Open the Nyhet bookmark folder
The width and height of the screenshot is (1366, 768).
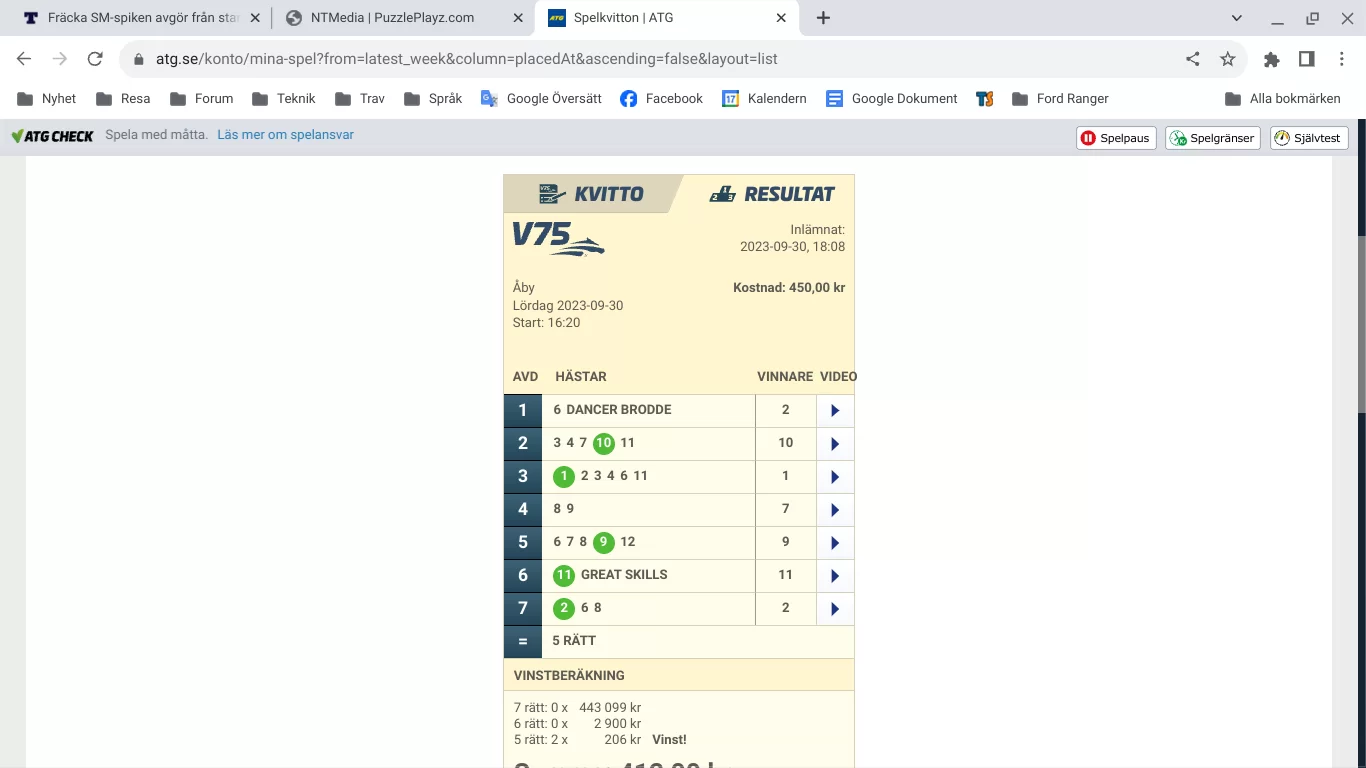[x=47, y=99]
